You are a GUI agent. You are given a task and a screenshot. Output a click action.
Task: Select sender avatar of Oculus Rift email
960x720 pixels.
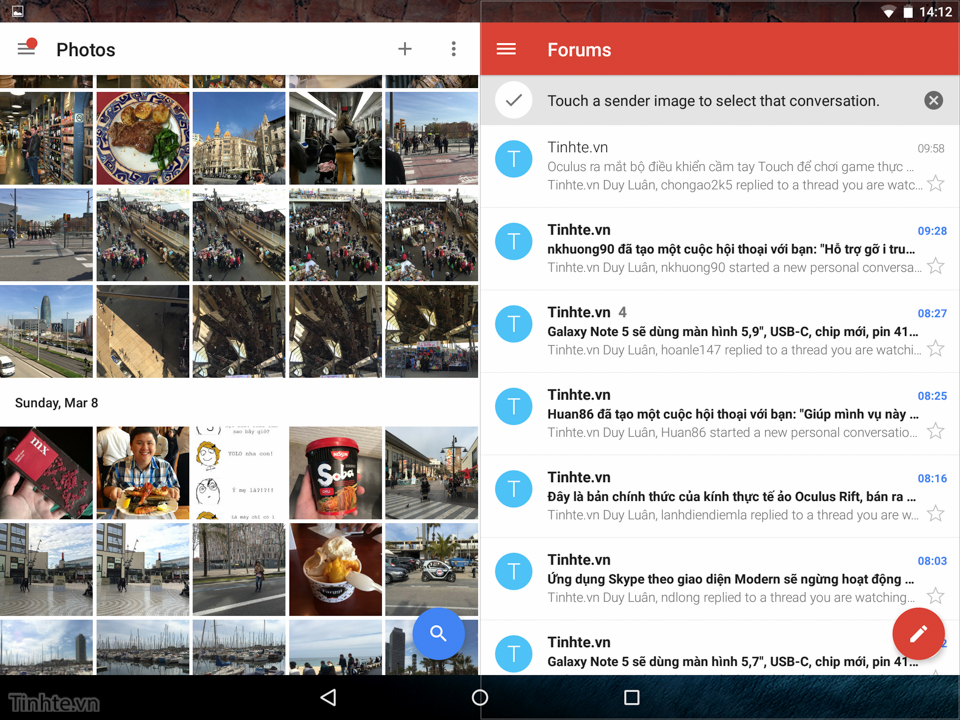pyautogui.click(x=513, y=489)
